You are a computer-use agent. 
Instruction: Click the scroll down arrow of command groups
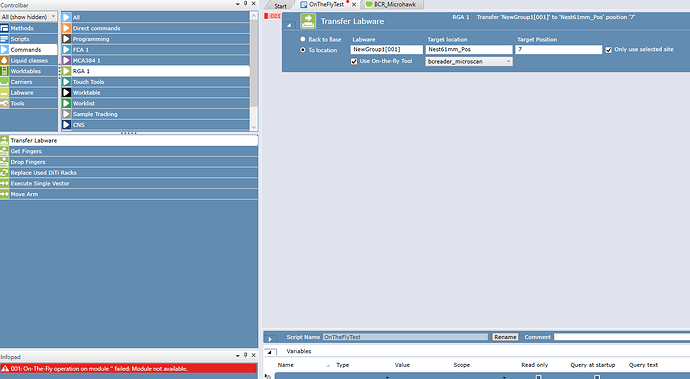253,127
